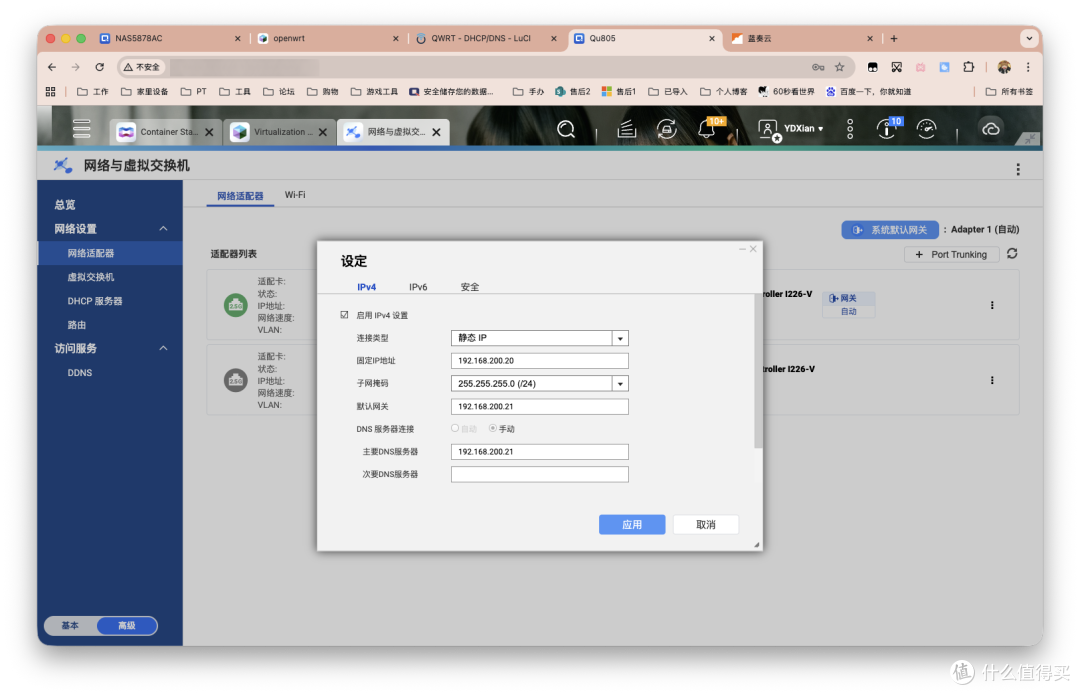Click the settings dialog vertical scrollbar
Image resolution: width=1080 pixels, height=695 pixels.
click(x=758, y=371)
